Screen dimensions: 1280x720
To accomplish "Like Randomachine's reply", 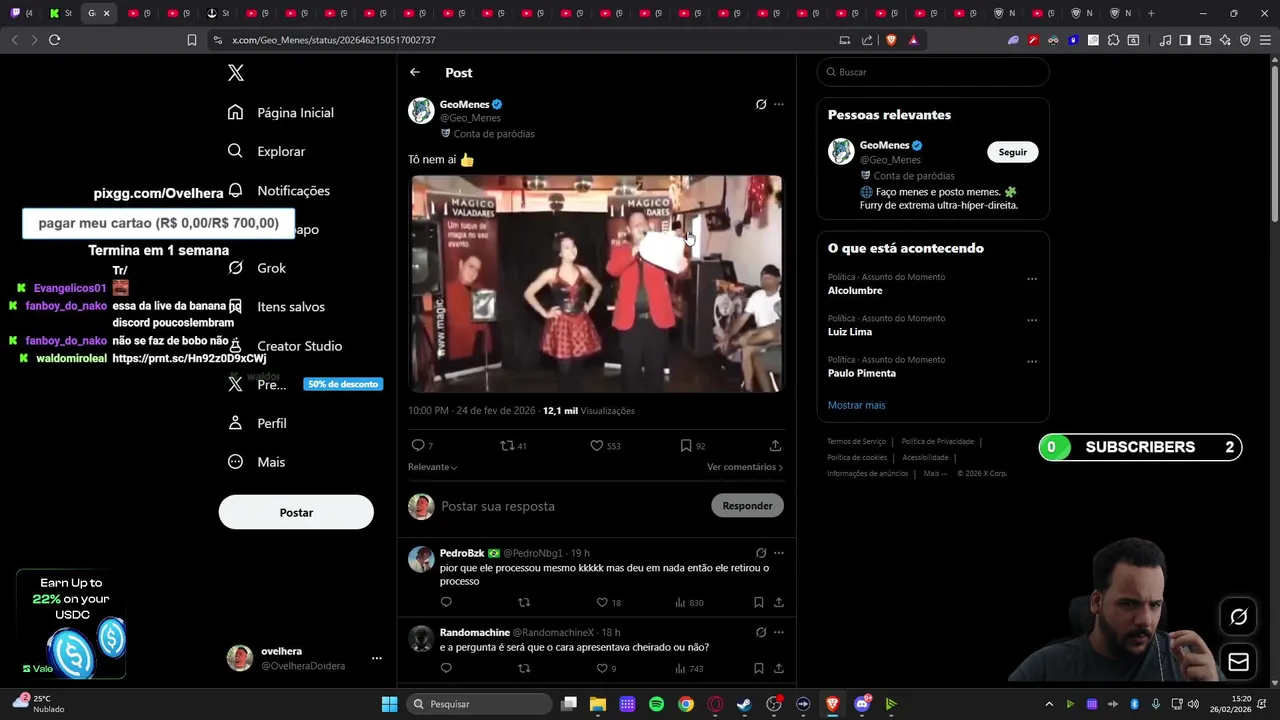I will 602,668.
